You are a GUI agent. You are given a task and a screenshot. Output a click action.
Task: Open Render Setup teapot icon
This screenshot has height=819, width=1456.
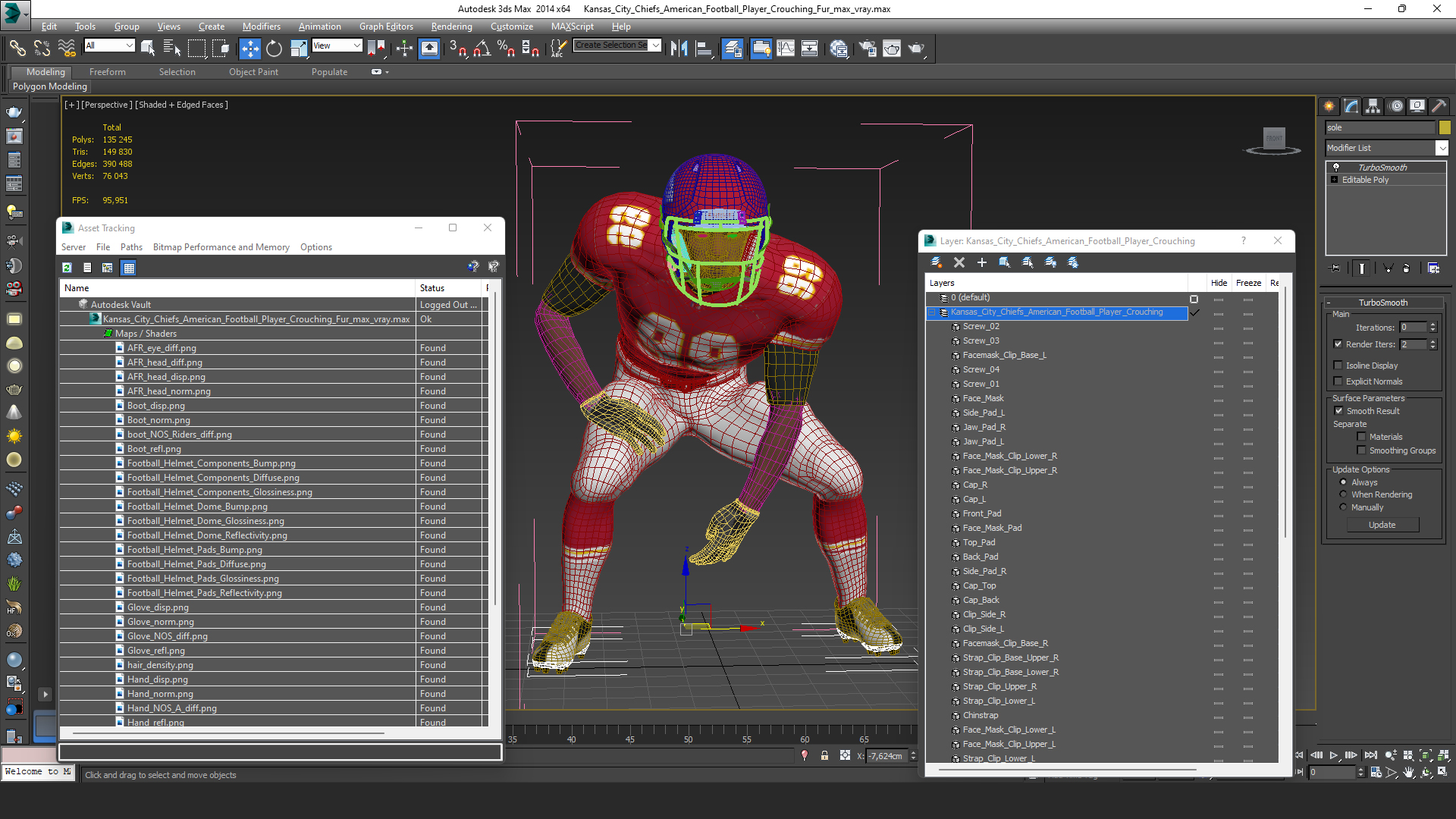(868, 49)
